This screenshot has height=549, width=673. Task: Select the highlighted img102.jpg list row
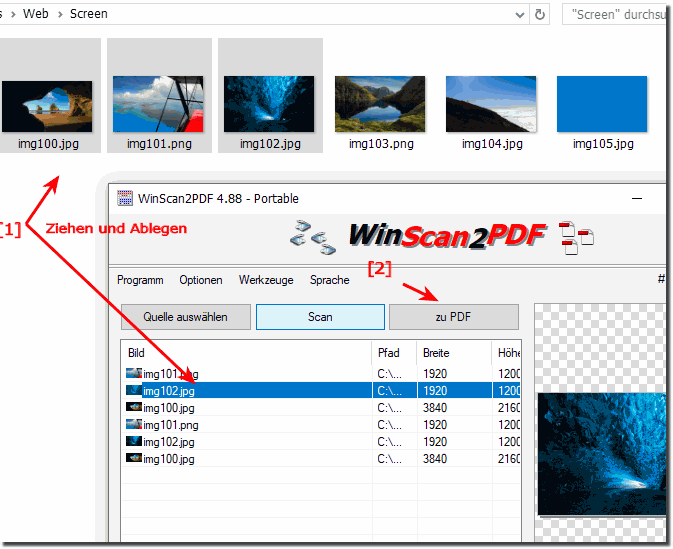pos(321,391)
